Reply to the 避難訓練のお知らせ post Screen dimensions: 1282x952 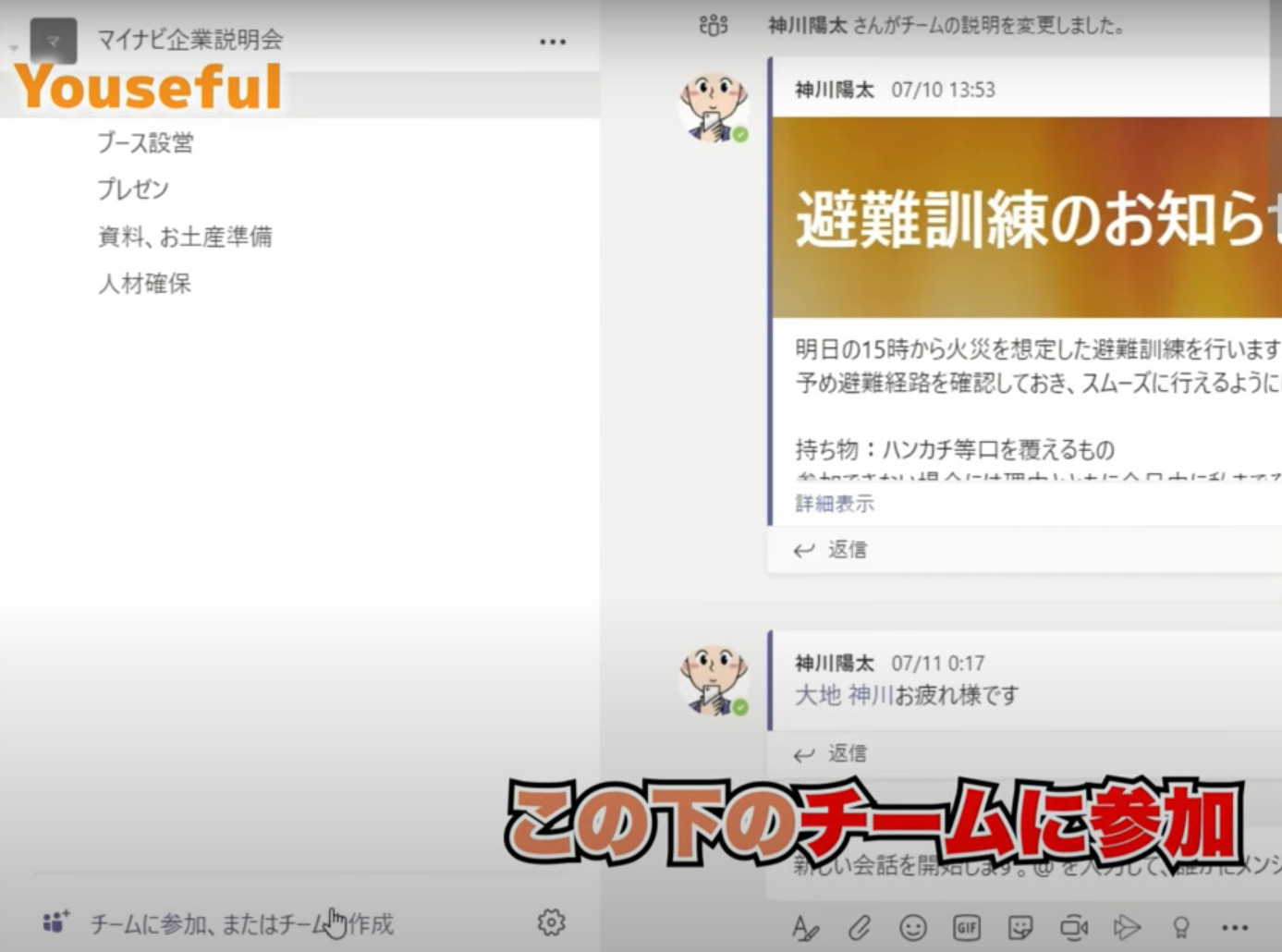(x=830, y=550)
